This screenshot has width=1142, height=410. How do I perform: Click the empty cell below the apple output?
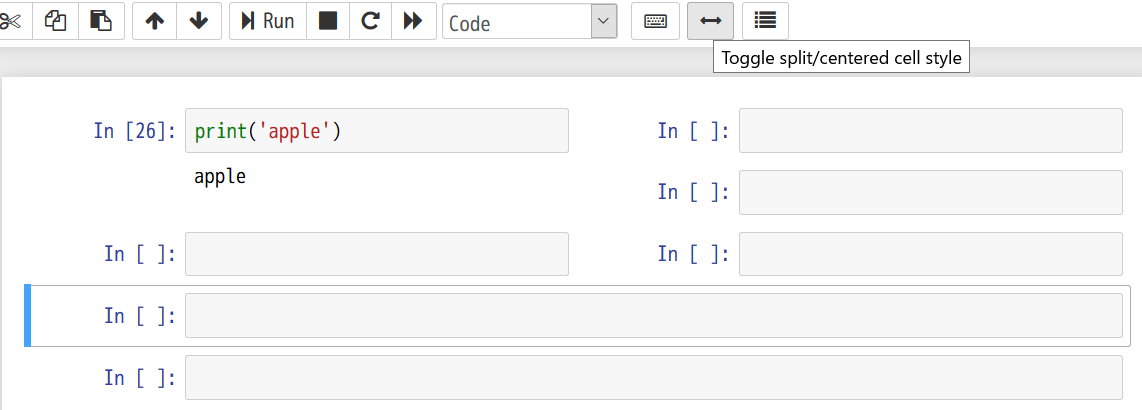pyautogui.click(x=376, y=254)
